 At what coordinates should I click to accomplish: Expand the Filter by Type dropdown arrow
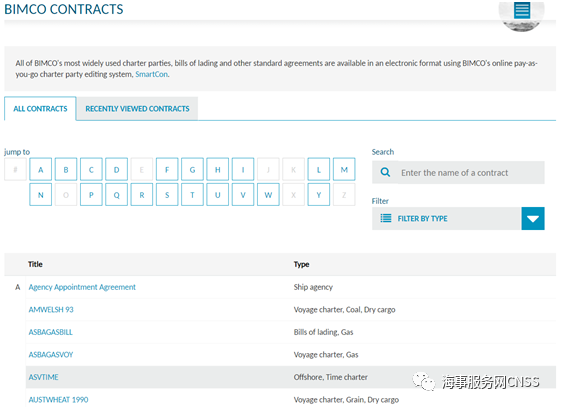[x=533, y=218]
